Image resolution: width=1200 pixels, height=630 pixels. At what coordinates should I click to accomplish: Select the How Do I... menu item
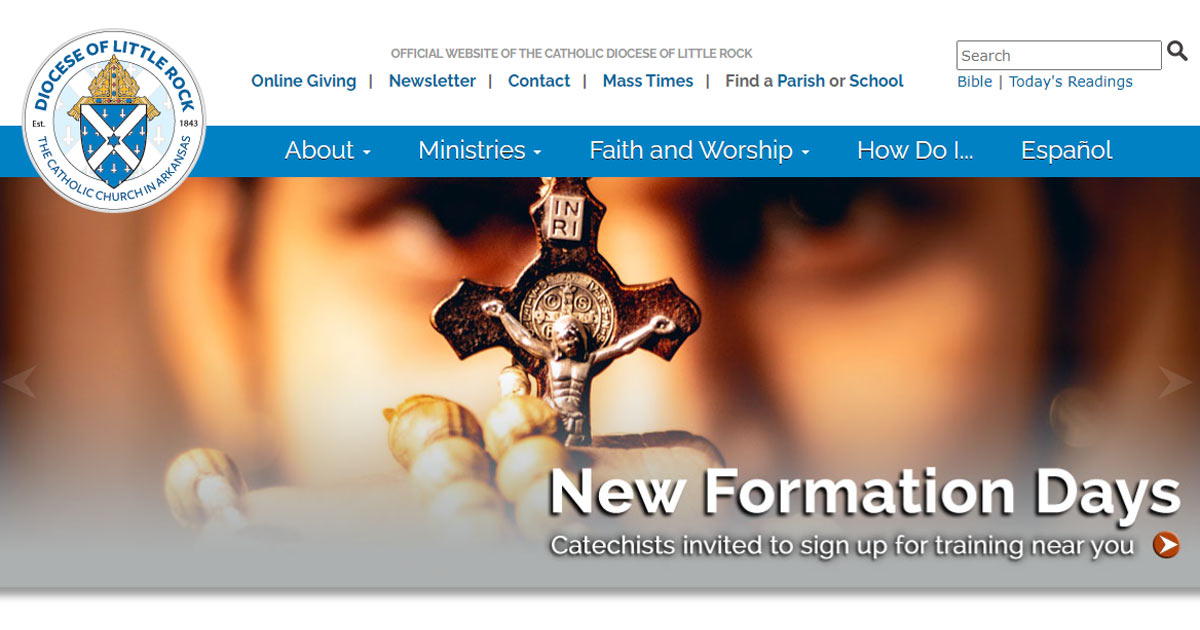coord(915,150)
